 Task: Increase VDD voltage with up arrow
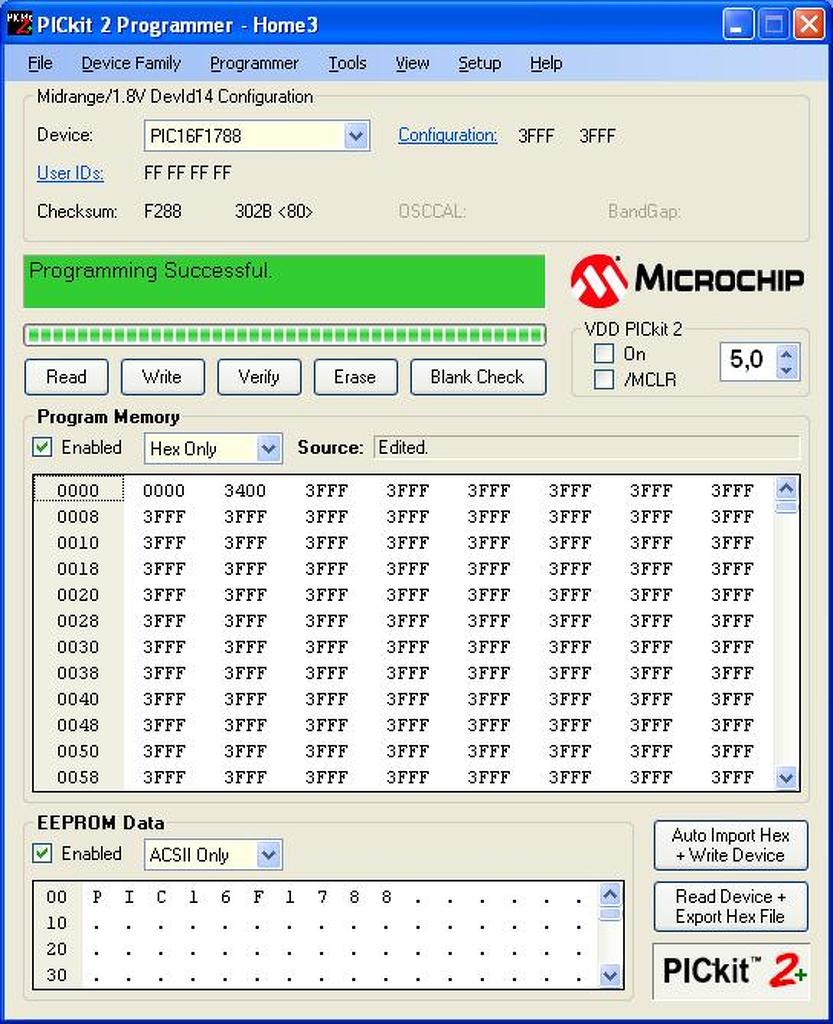pyautogui.click(x=786, y=354)
